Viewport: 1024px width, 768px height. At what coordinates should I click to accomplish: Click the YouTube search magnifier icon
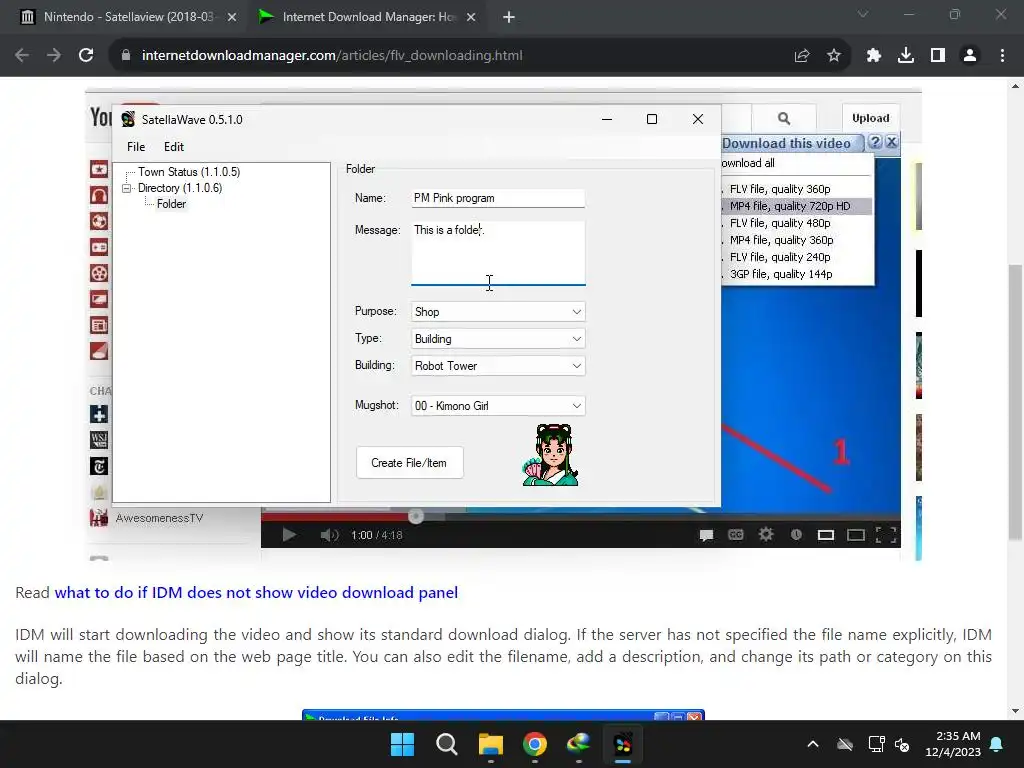tap(784, 118)
